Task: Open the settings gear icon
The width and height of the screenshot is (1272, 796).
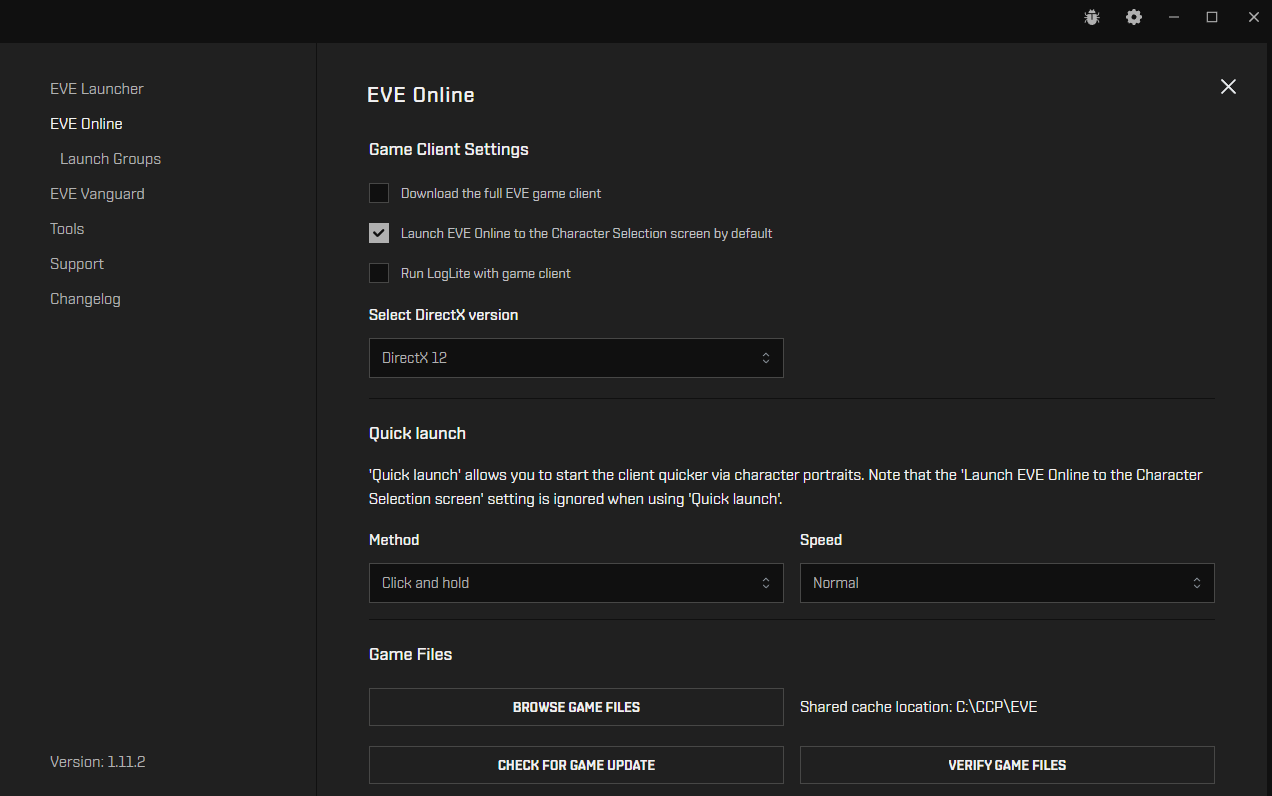Action: pos(1133,17)
